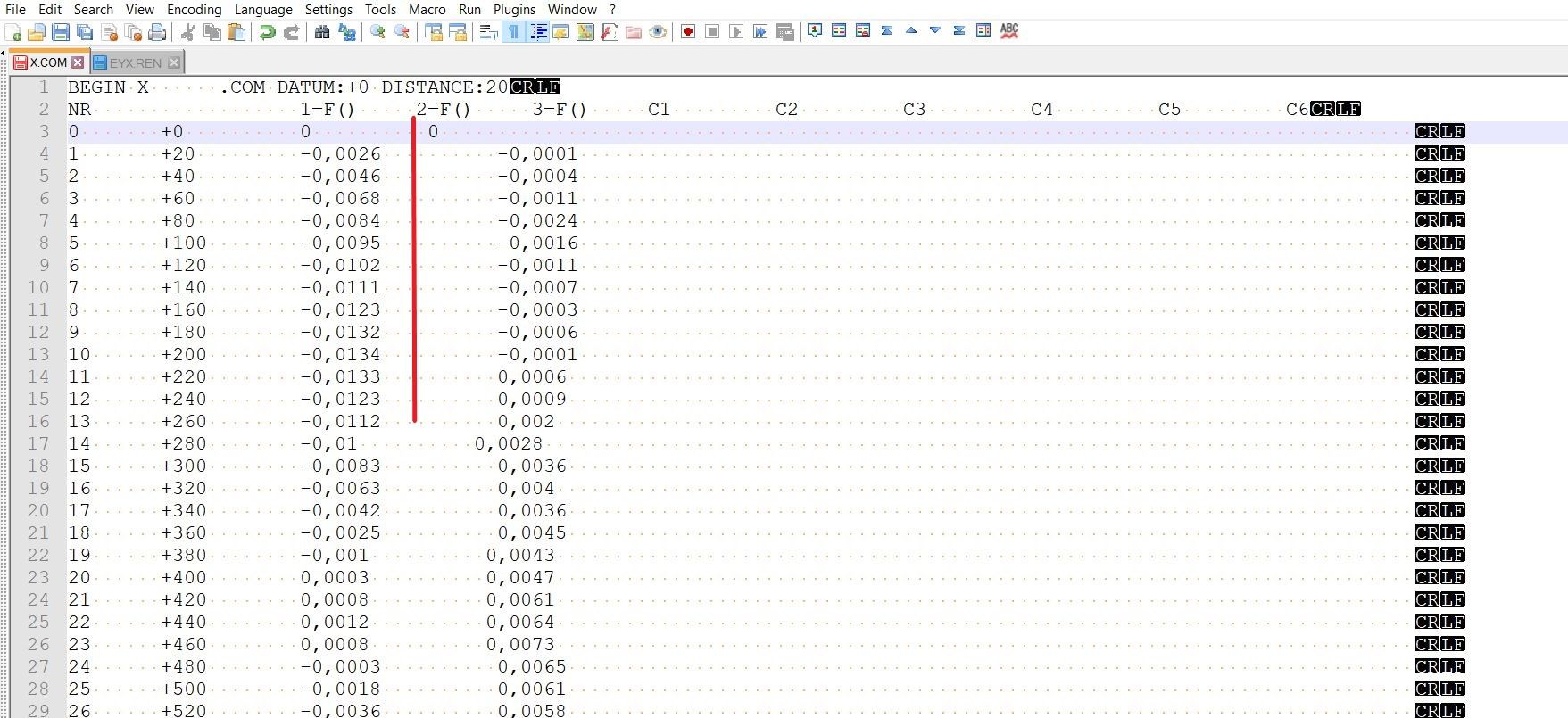Click the numbered speech-bubble plugin icon
Viewport: 1568px width, 718px height.
click(815, 30)
